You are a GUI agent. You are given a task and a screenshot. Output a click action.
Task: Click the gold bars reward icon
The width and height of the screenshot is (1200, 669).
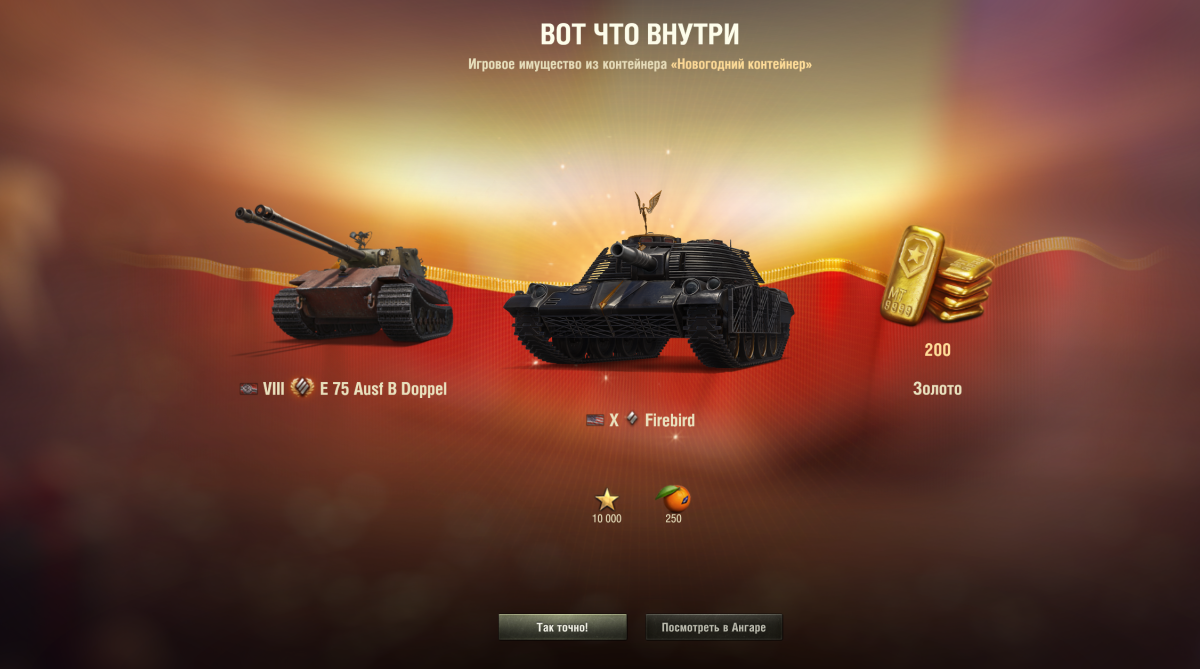tap(936, 275)
